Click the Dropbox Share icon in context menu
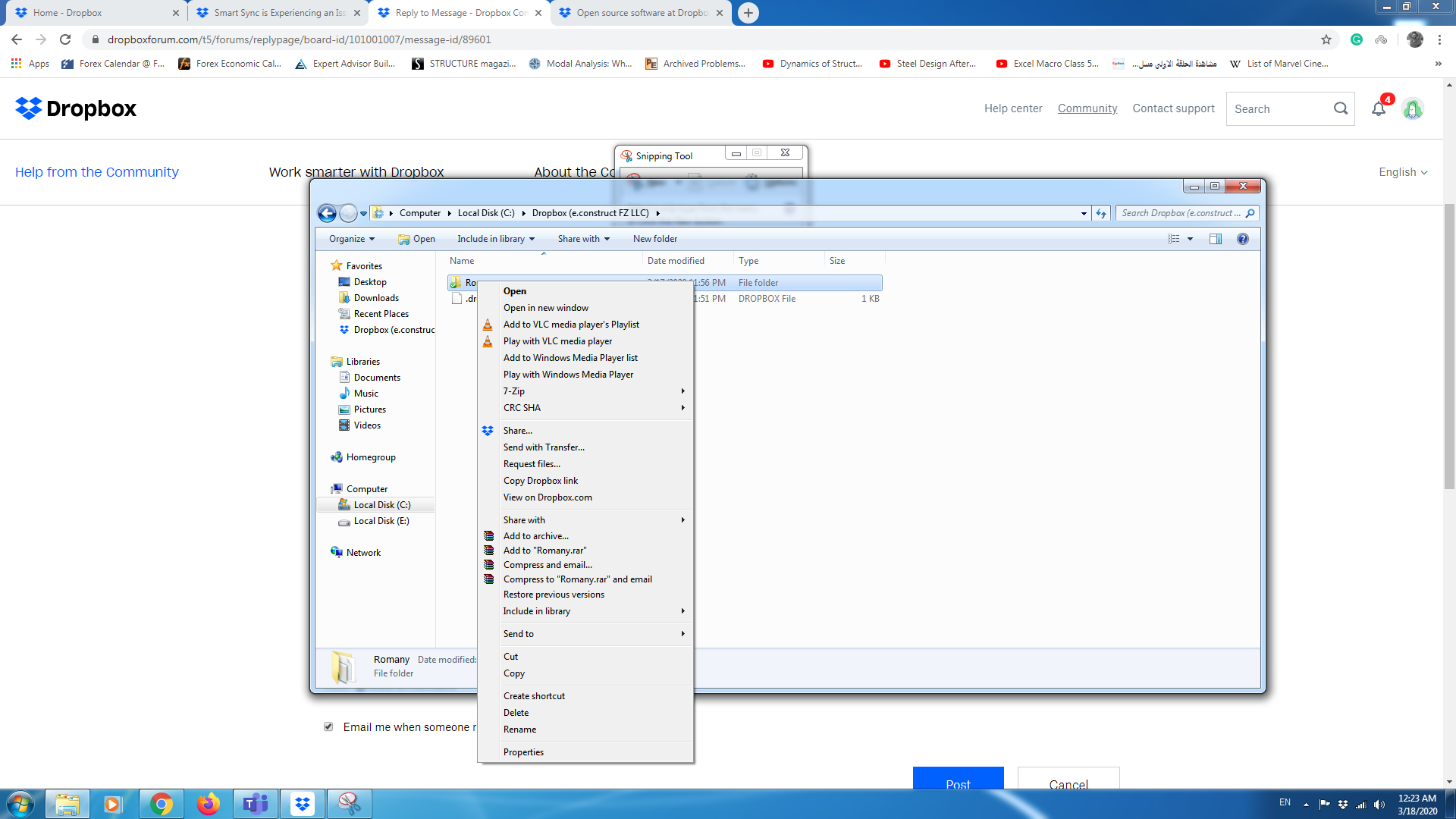Screen dimensions: 1456x819 click(488, 429)
